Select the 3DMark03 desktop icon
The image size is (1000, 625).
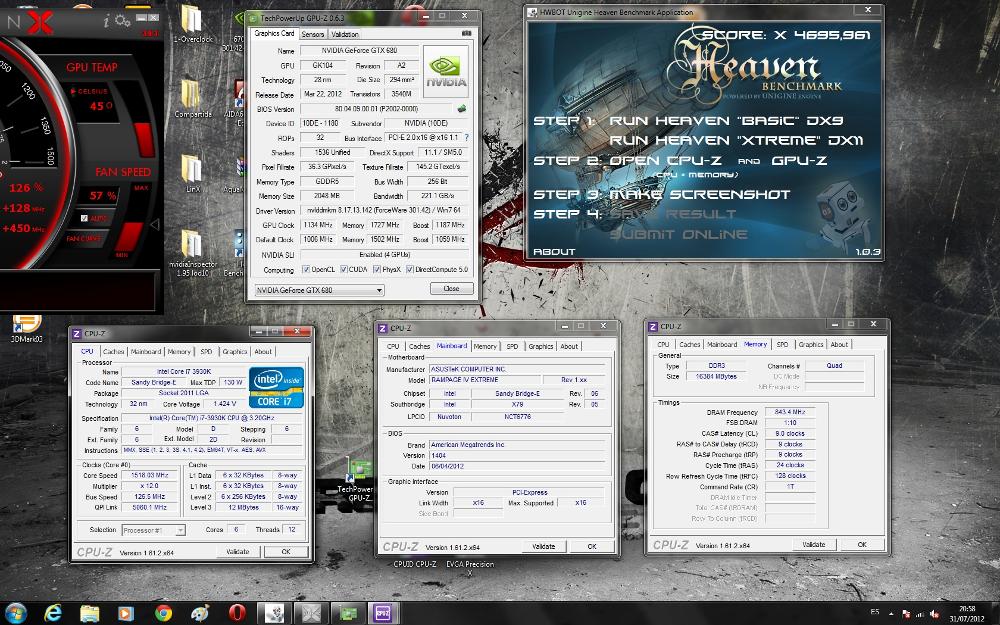click(27, 329)
